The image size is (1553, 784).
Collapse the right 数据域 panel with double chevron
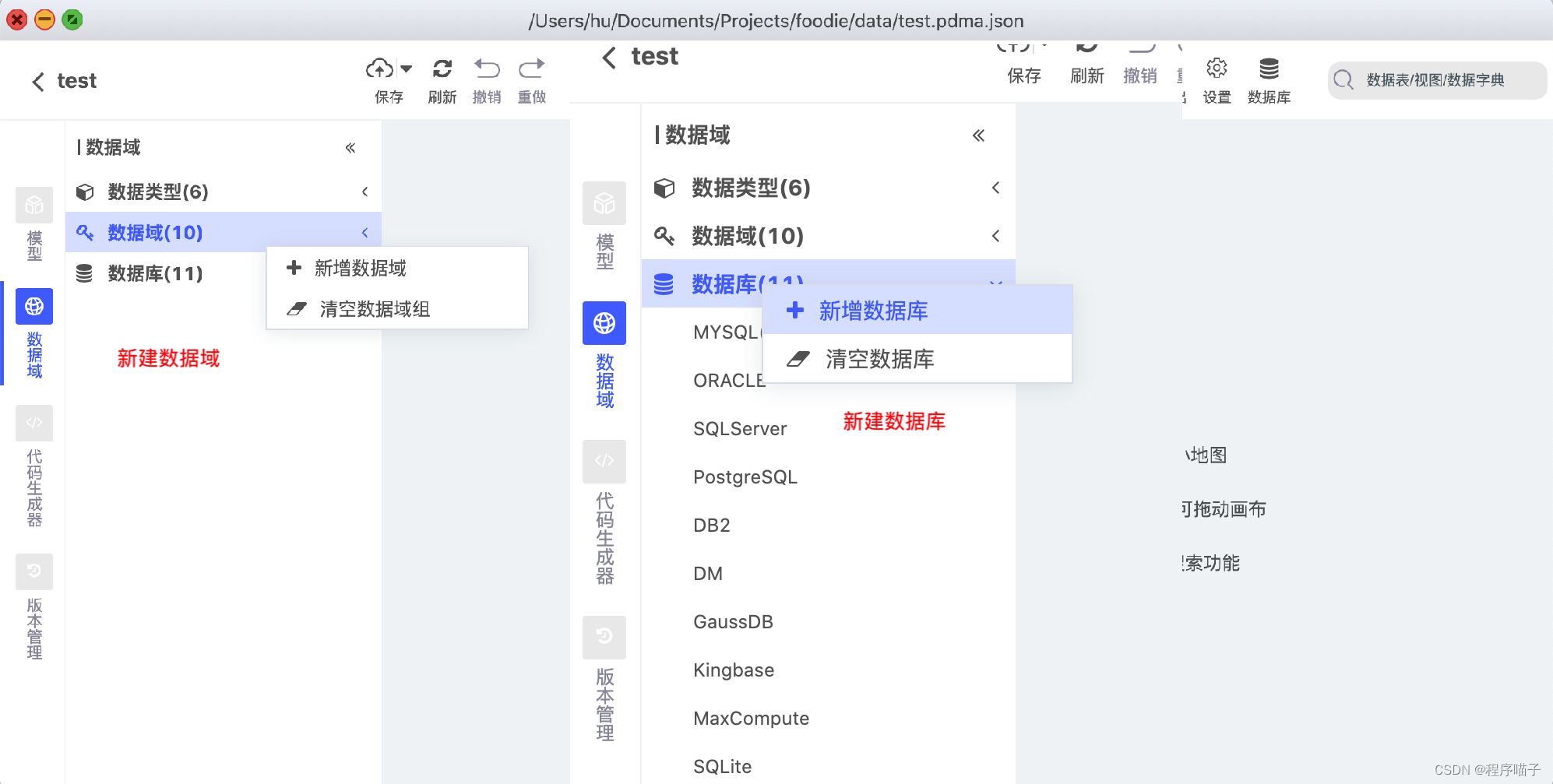[x=978, y=135]
